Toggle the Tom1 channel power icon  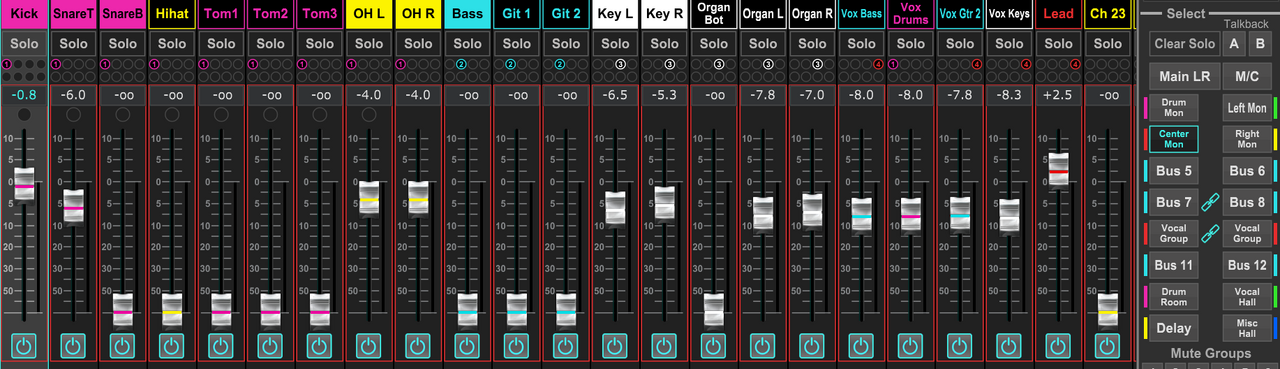(x=221, y=346)
